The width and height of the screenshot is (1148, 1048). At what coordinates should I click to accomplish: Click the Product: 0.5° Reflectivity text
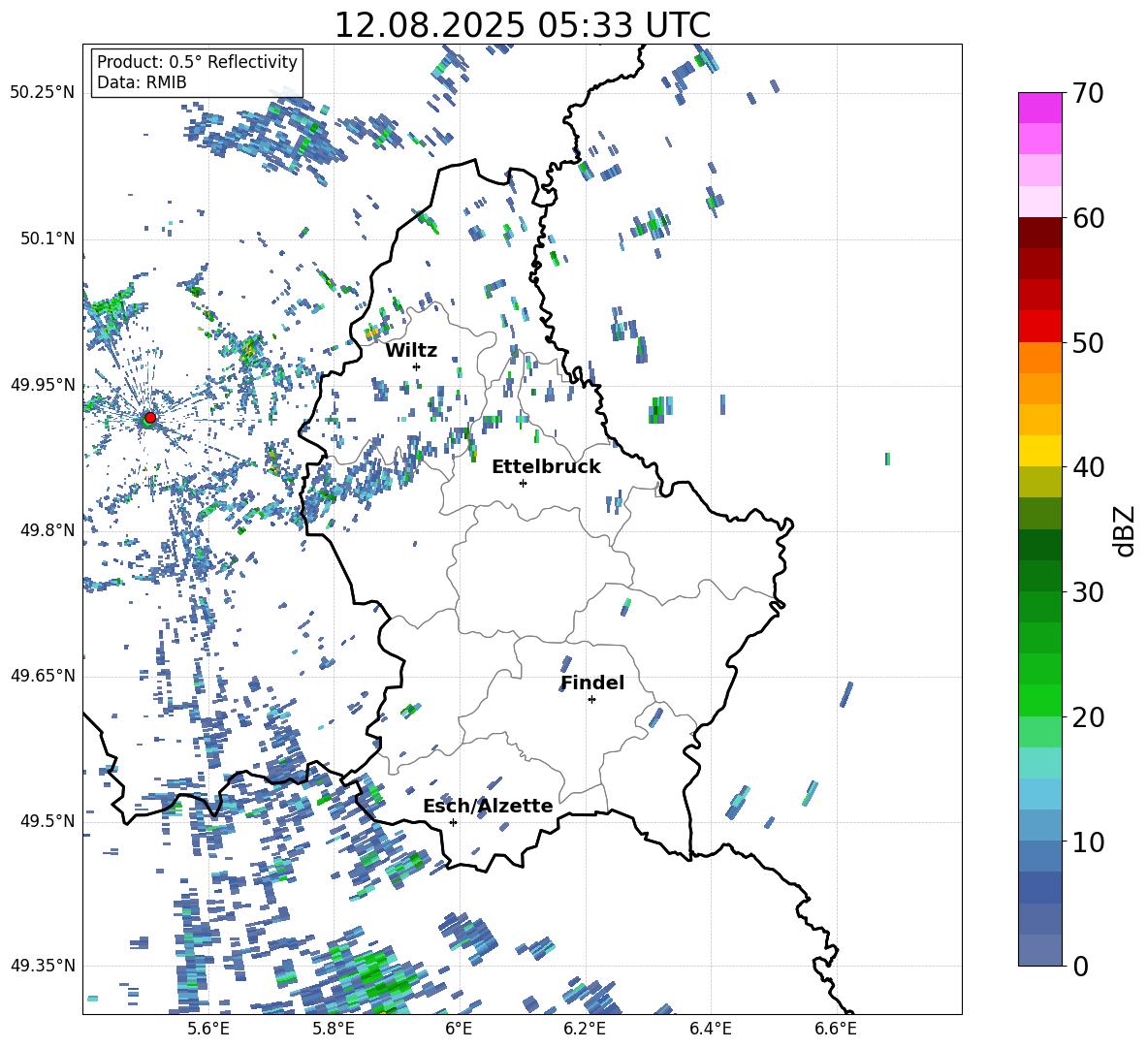click(197, 61)
